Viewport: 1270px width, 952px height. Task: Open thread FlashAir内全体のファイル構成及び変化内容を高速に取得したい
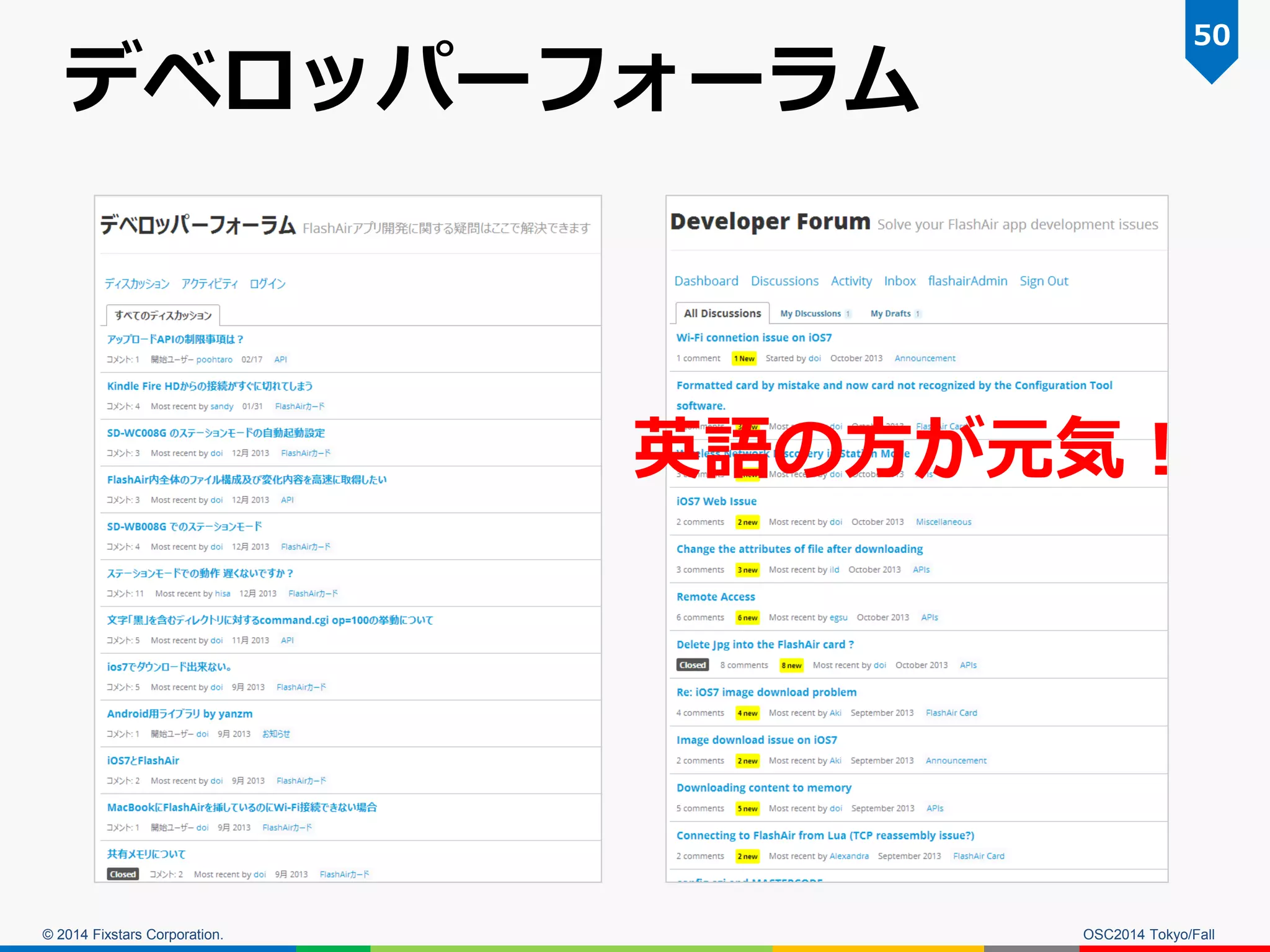coord(247,480)
